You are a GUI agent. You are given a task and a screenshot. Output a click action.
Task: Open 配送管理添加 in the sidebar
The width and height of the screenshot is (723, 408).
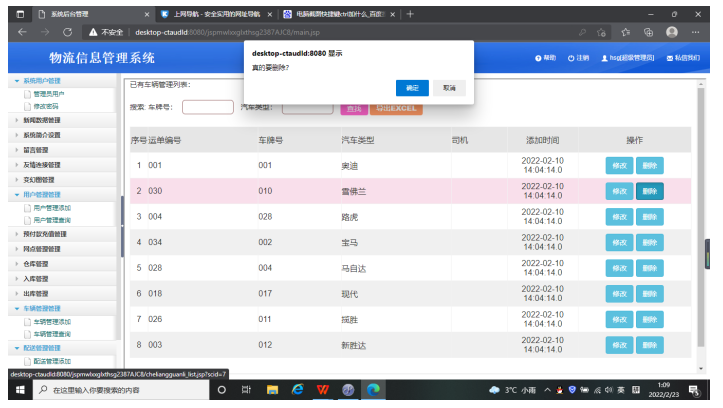(52, 361)
